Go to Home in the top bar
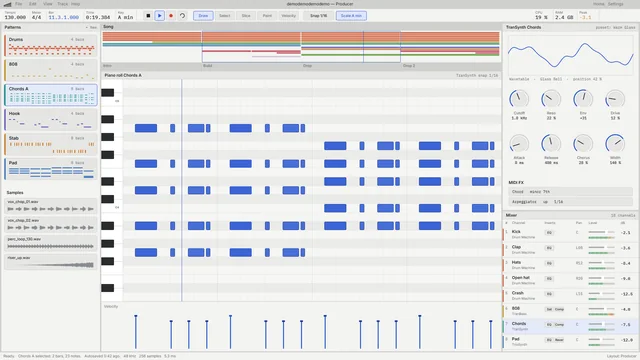The width and height of the screenshot is (640, 360). (598, 4)
